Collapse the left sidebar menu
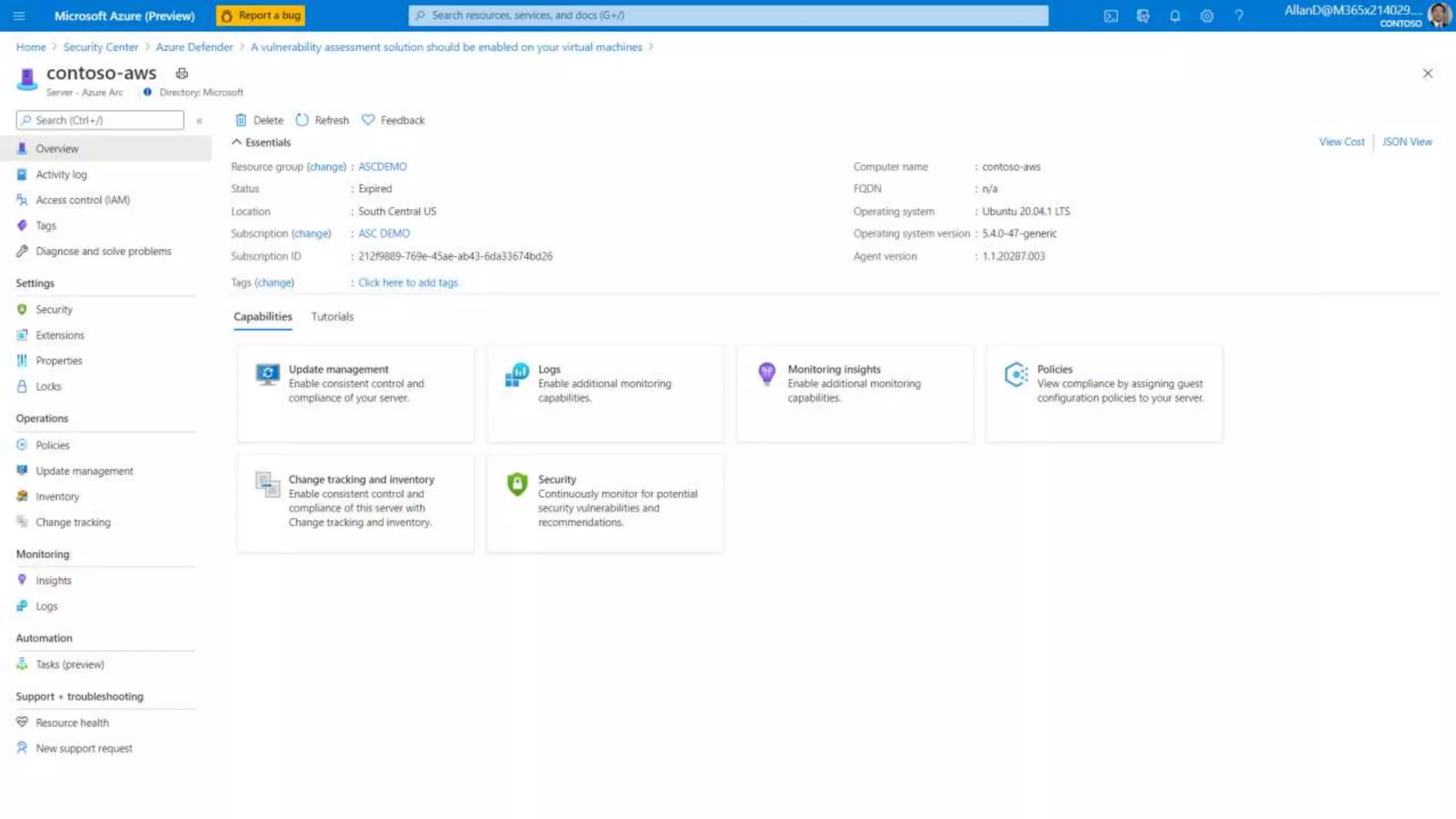This screenshot has height=819, width=1456. pyautogui.click(x=200, y=121)
